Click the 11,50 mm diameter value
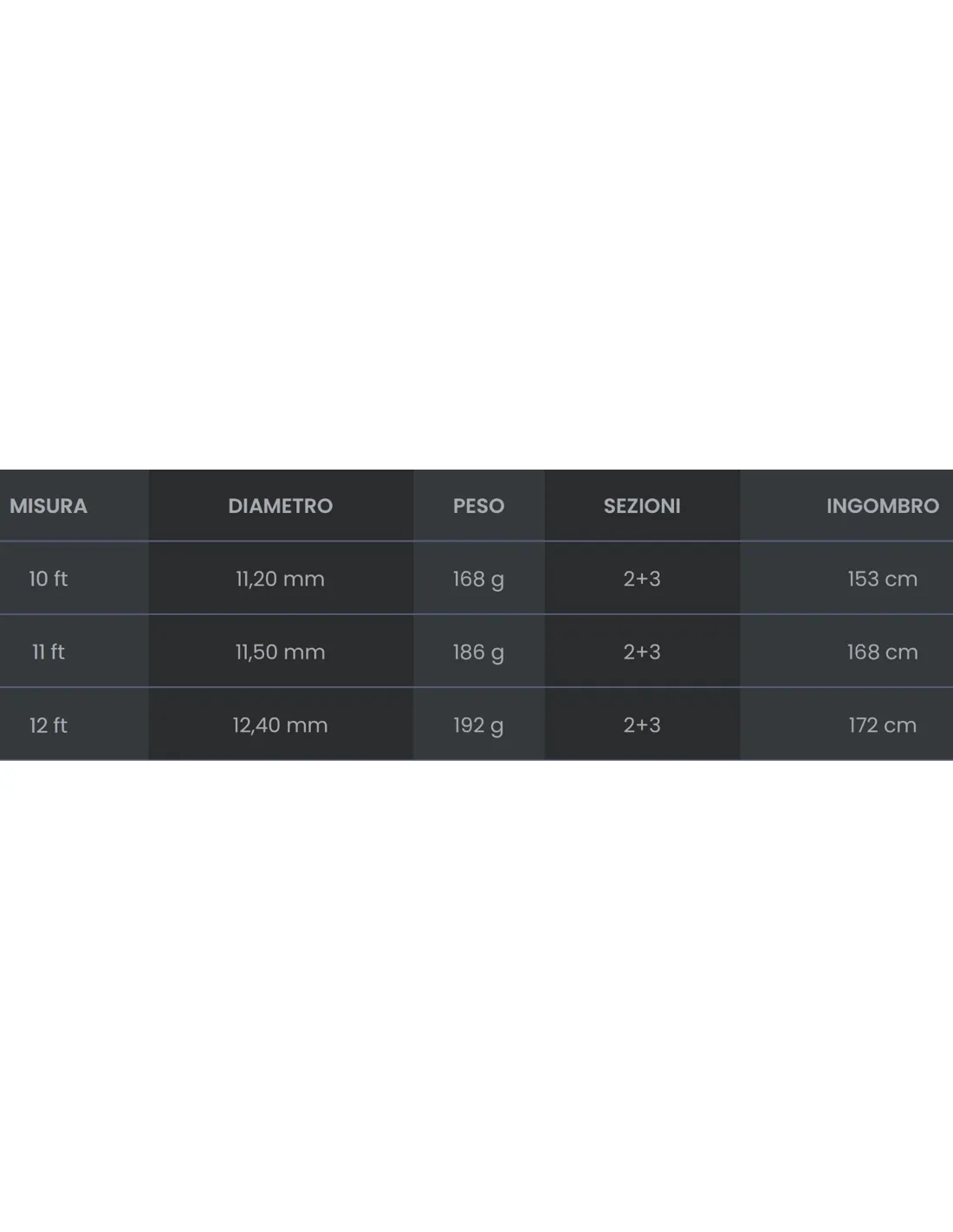Screen dimensions: 953x1232 click(x=280, y=652)
